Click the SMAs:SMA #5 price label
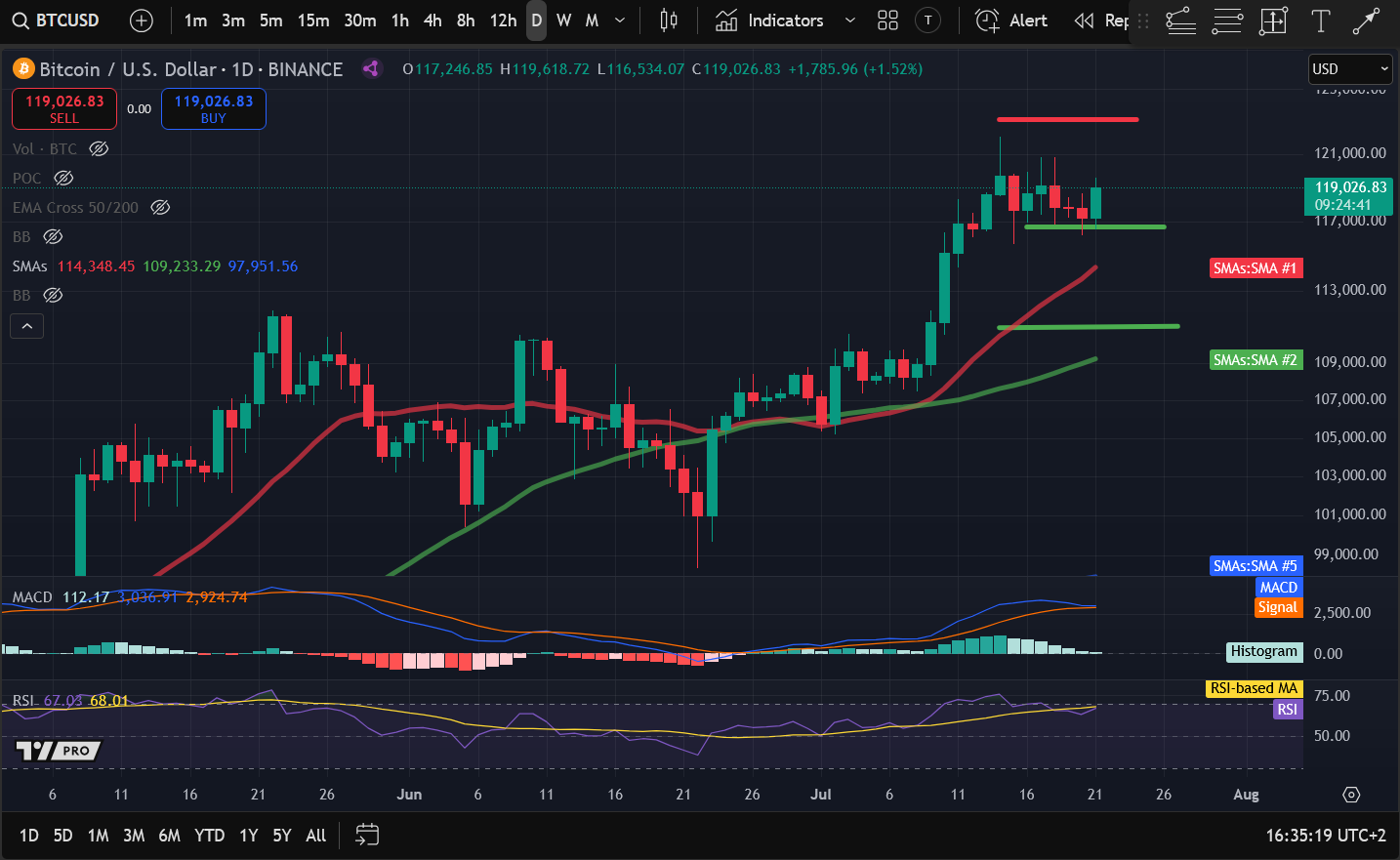1400x860 pixels. point(1256,566)
